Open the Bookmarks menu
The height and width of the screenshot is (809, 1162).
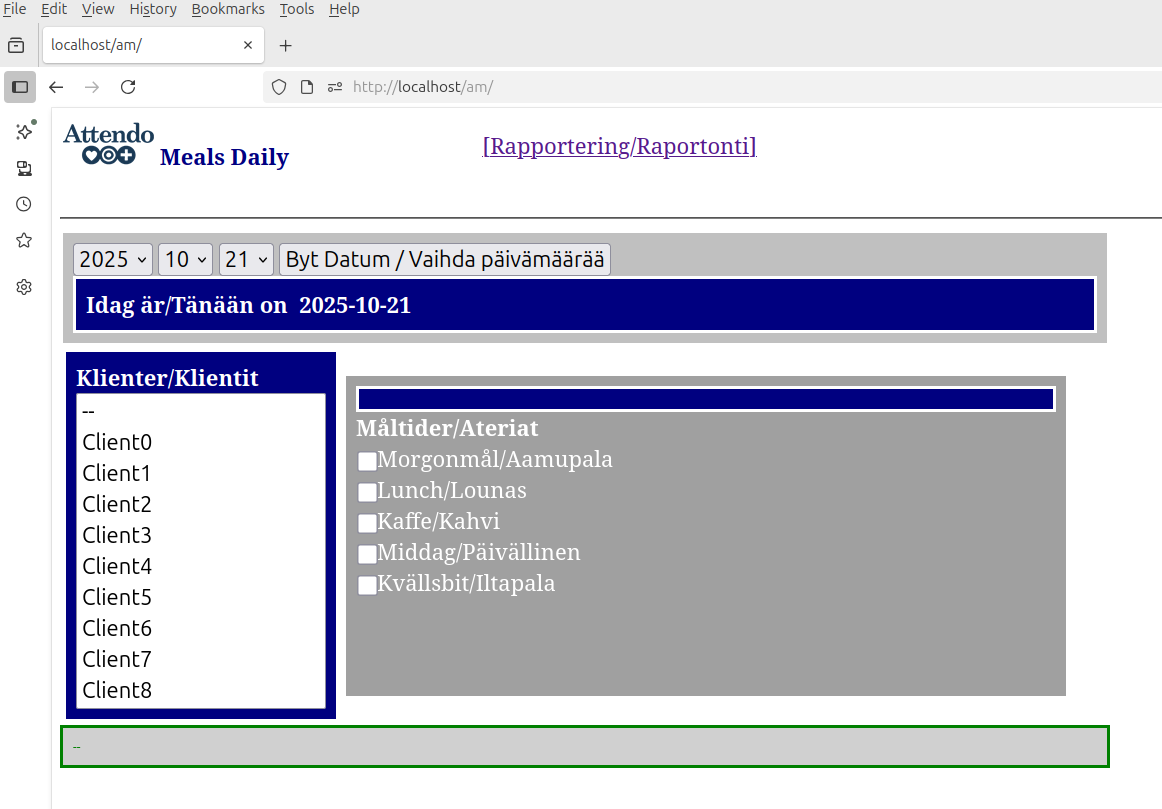228,9
